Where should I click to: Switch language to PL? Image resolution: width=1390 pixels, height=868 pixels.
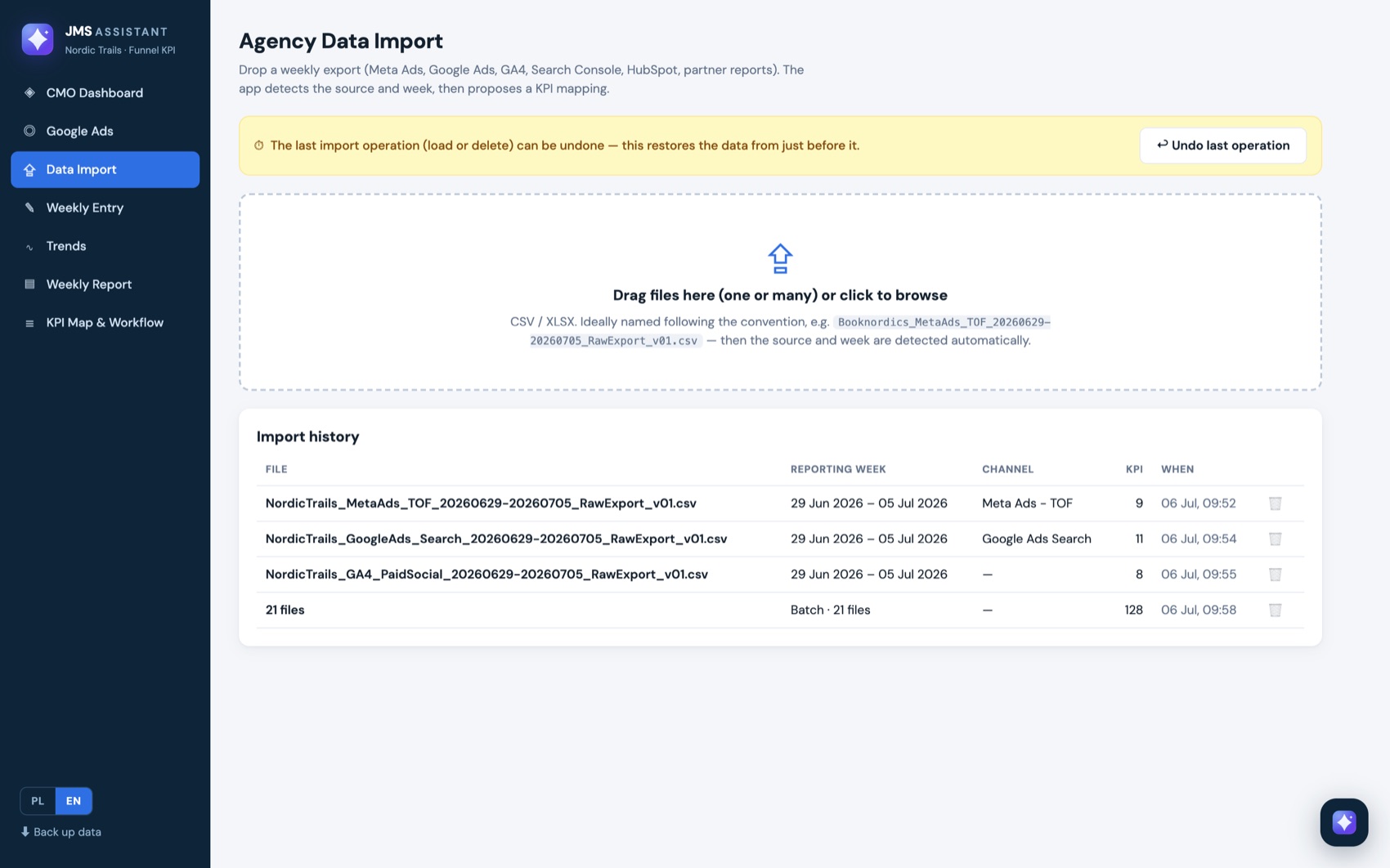tap(38, 801)
